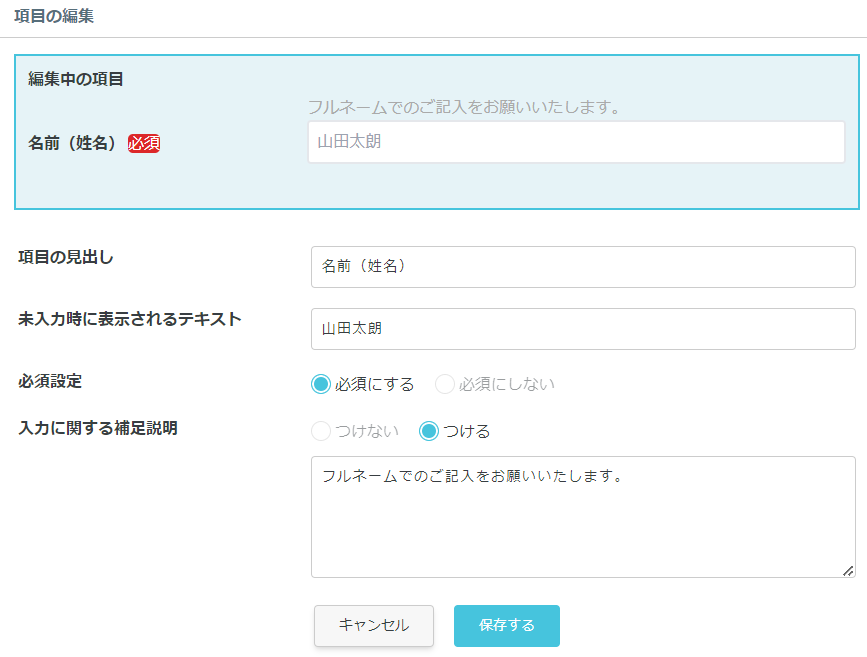
Task: Click the red 必須 badge
Action: tap(144, 143)
